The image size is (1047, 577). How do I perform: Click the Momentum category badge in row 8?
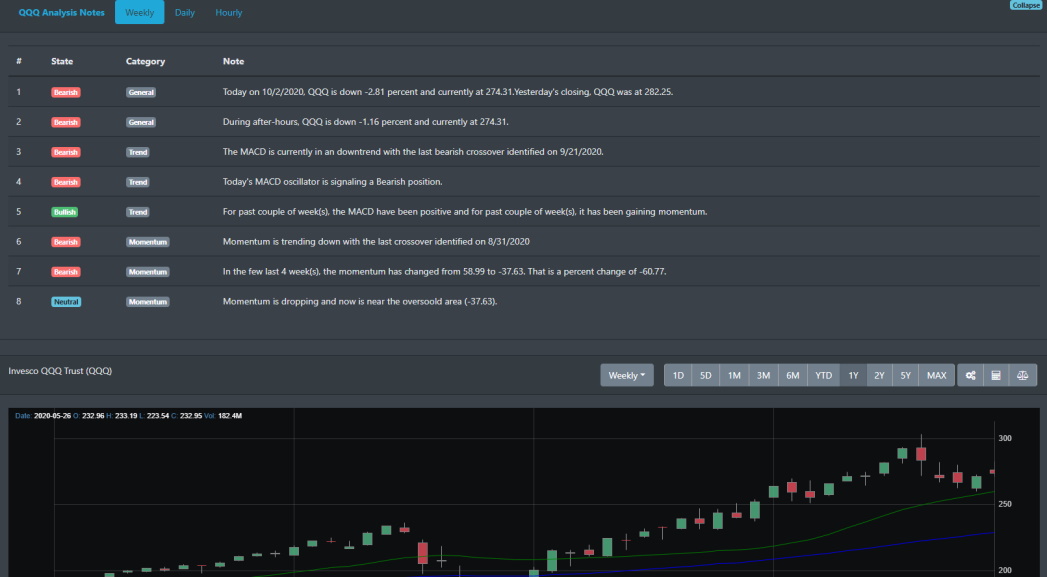click(x=148, y=302)
